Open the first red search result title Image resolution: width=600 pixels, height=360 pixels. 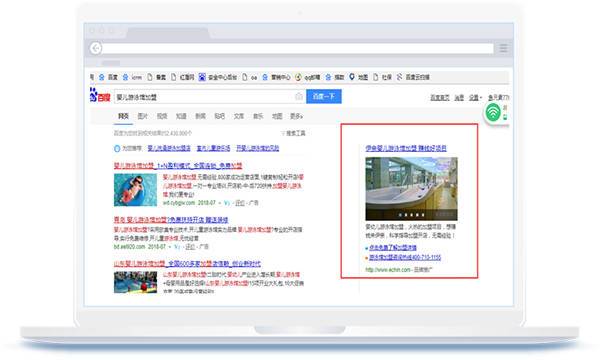coord(178,166)
